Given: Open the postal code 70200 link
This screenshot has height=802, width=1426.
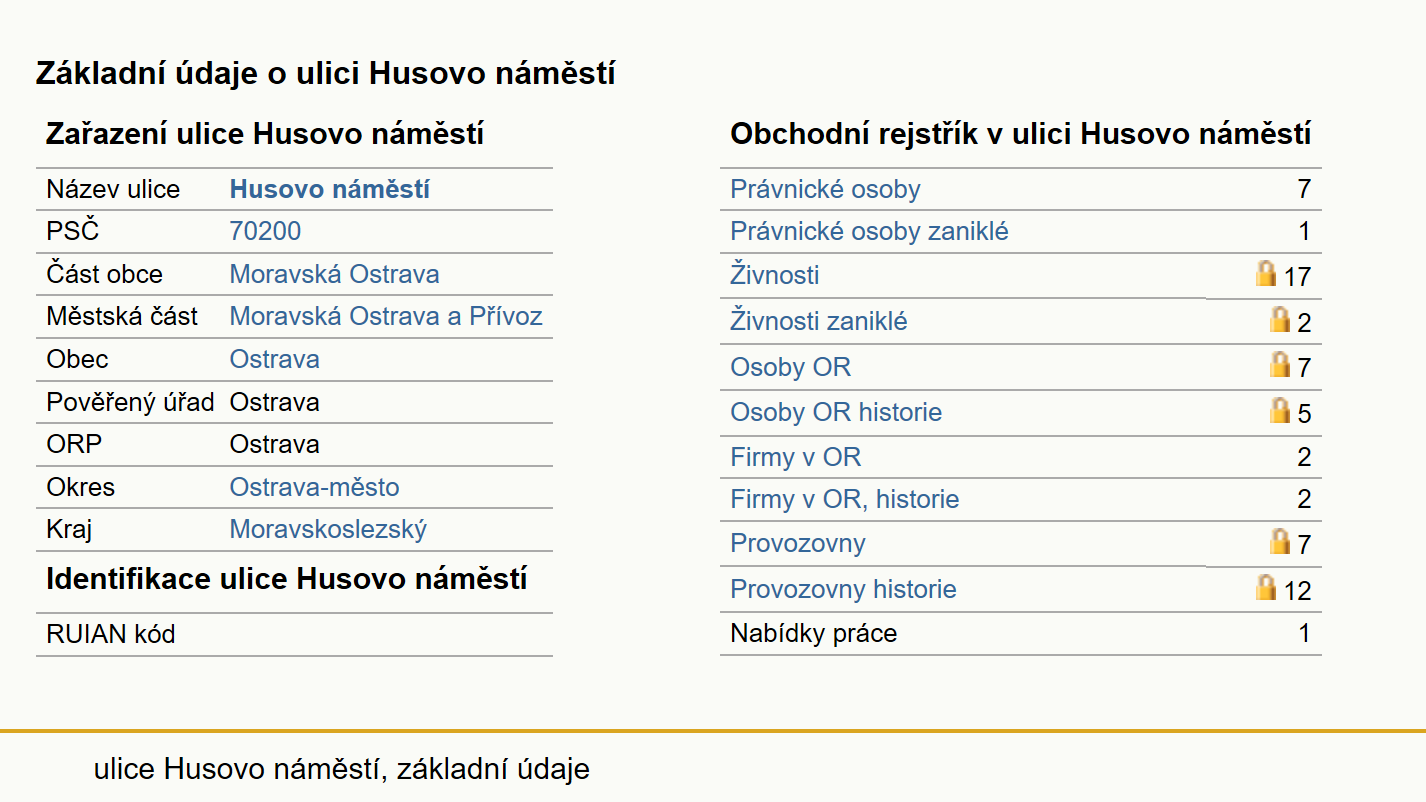Looking at the screenshot, I should (x=265, y=232).
